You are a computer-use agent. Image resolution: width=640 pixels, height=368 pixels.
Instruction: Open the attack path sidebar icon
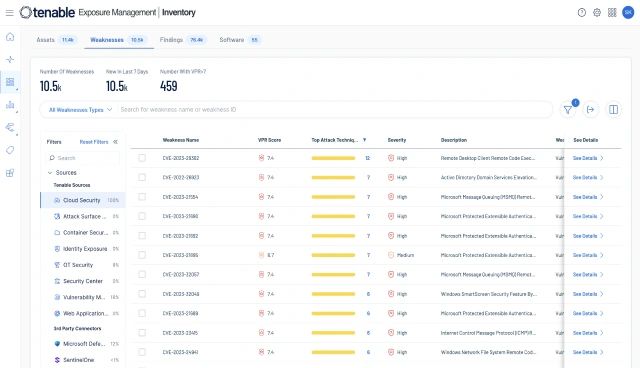coord(10,128)
